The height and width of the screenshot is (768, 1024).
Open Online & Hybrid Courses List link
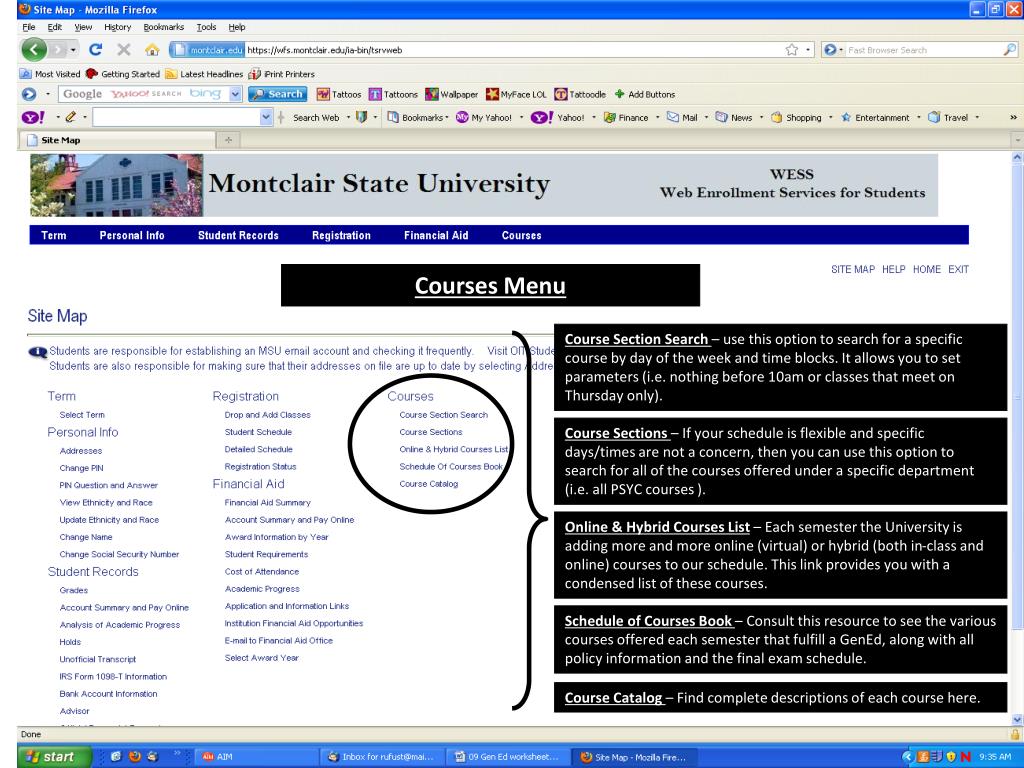(453, 449)
